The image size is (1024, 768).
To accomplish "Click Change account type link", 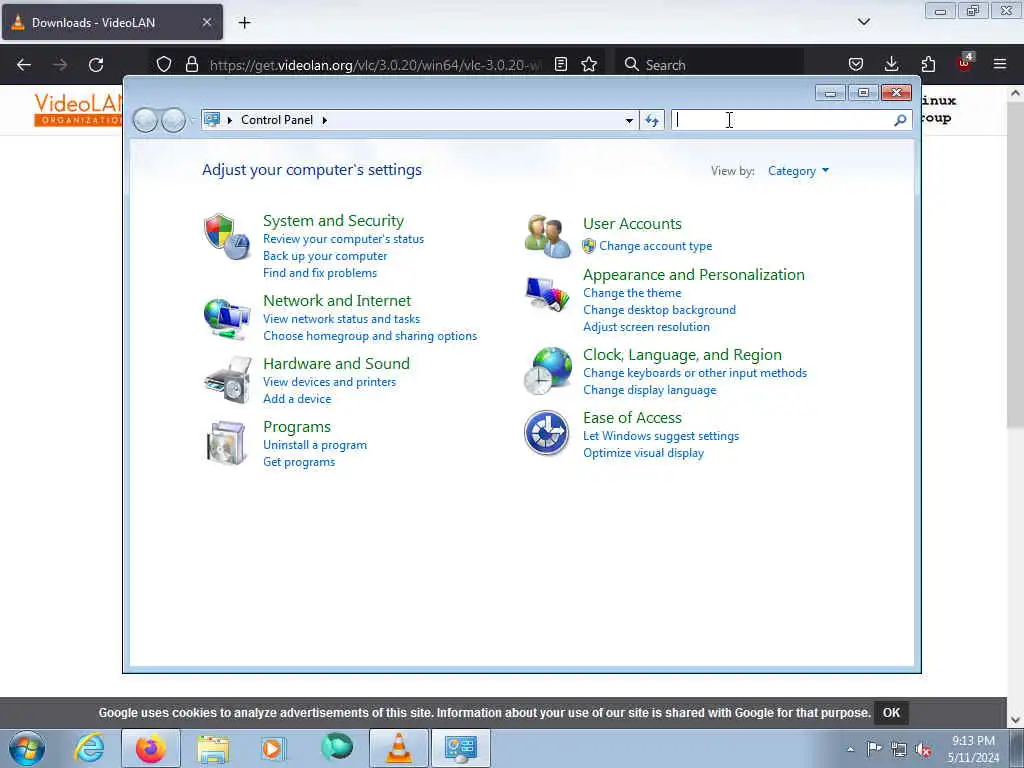I will [x=656, y=246].
